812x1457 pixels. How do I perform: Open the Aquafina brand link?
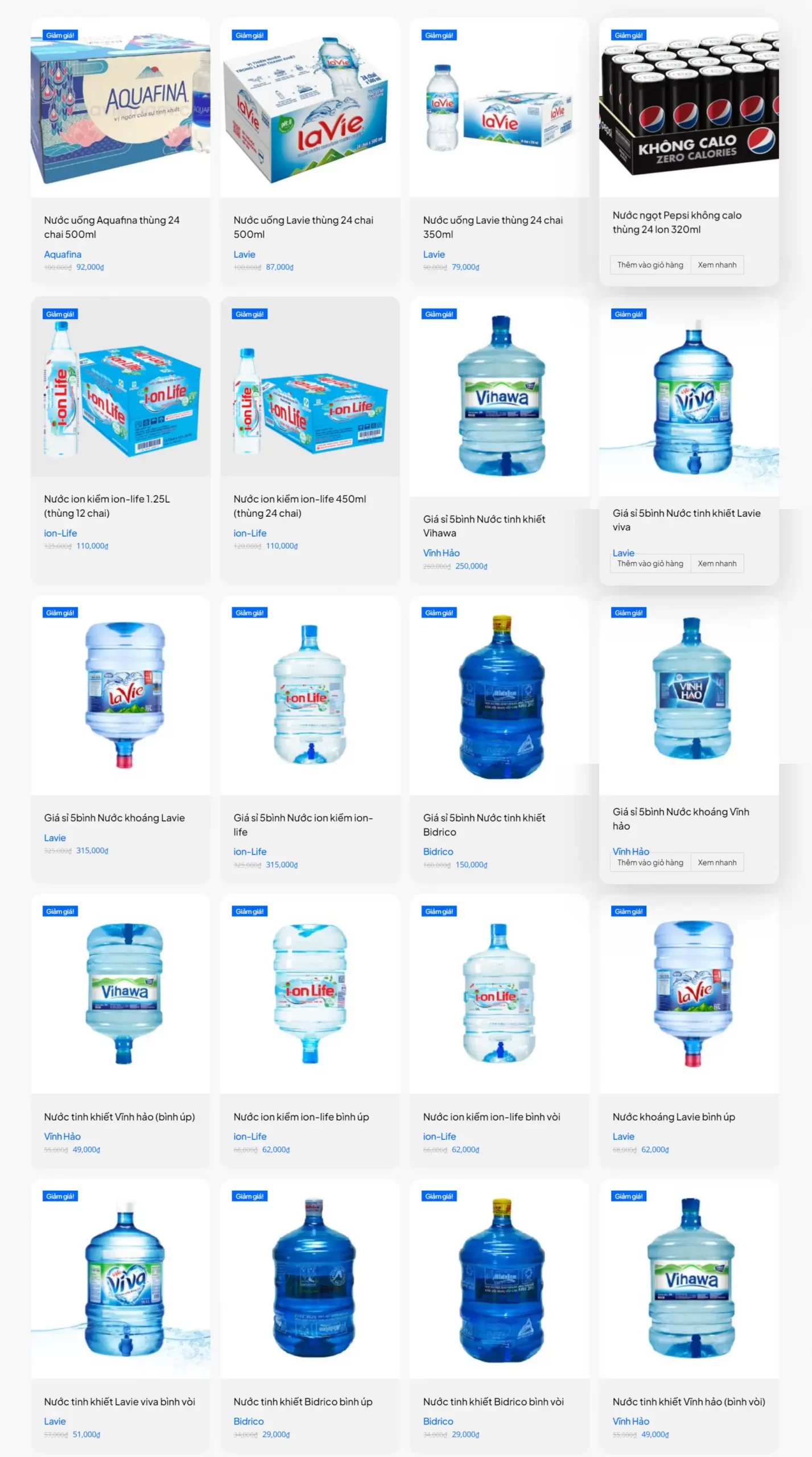pos(63,254)
